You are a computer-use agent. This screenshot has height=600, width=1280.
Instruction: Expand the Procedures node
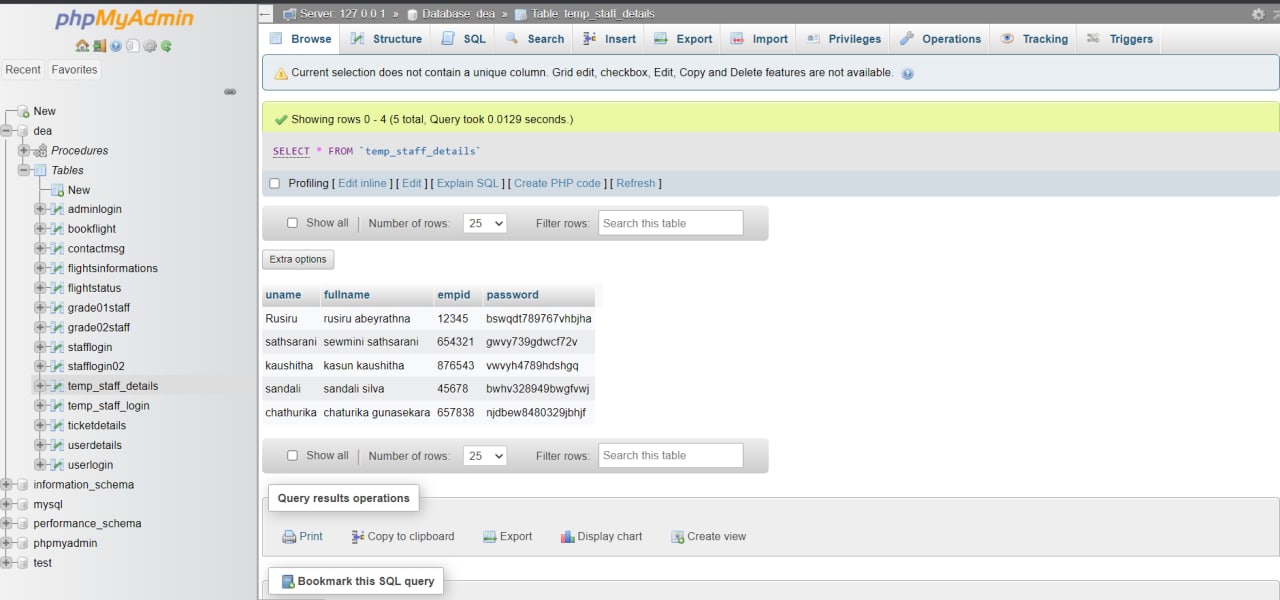tap(23, 151)
